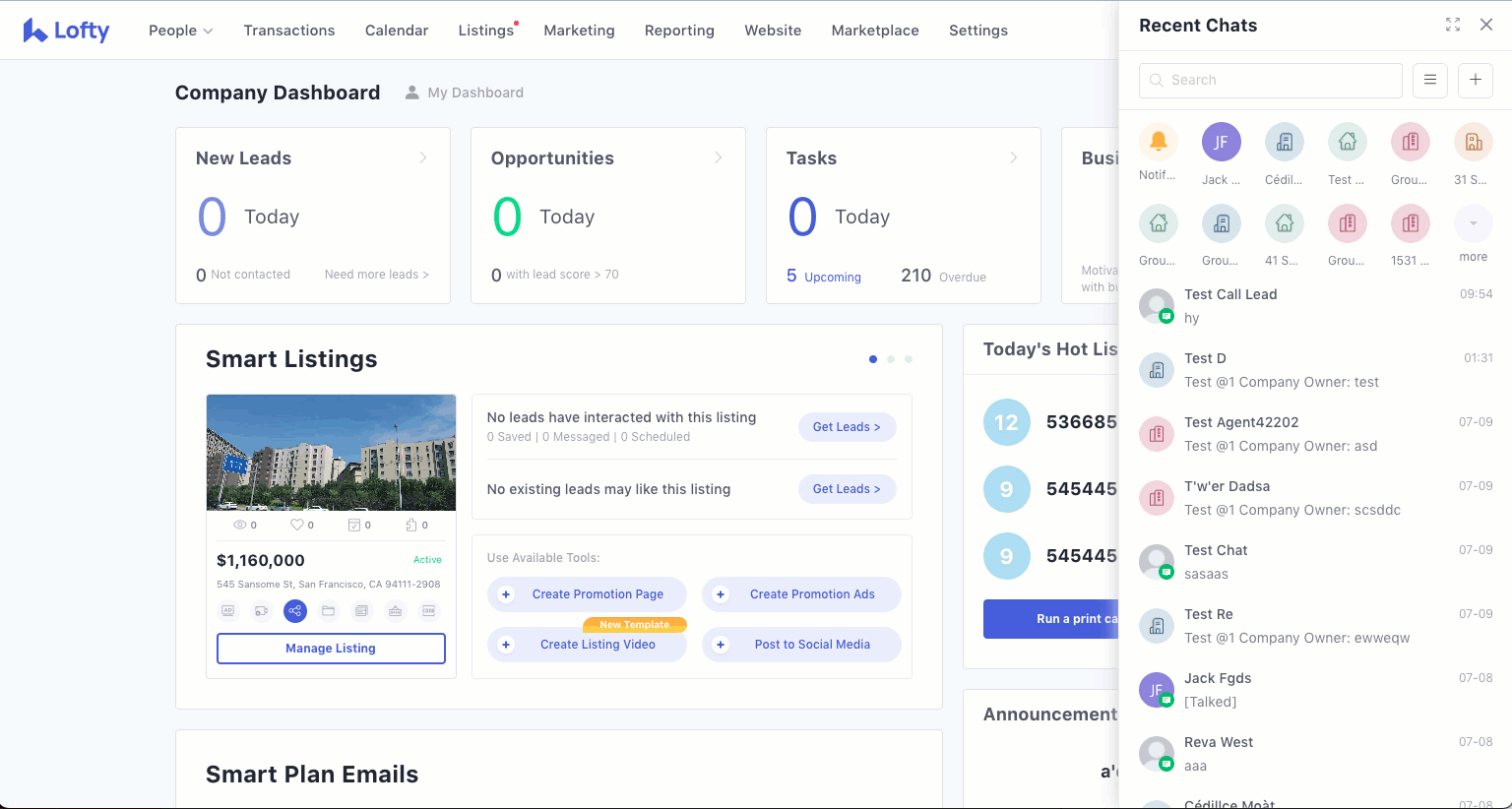Open the 41 S... house chat icon

(1285, 223)
